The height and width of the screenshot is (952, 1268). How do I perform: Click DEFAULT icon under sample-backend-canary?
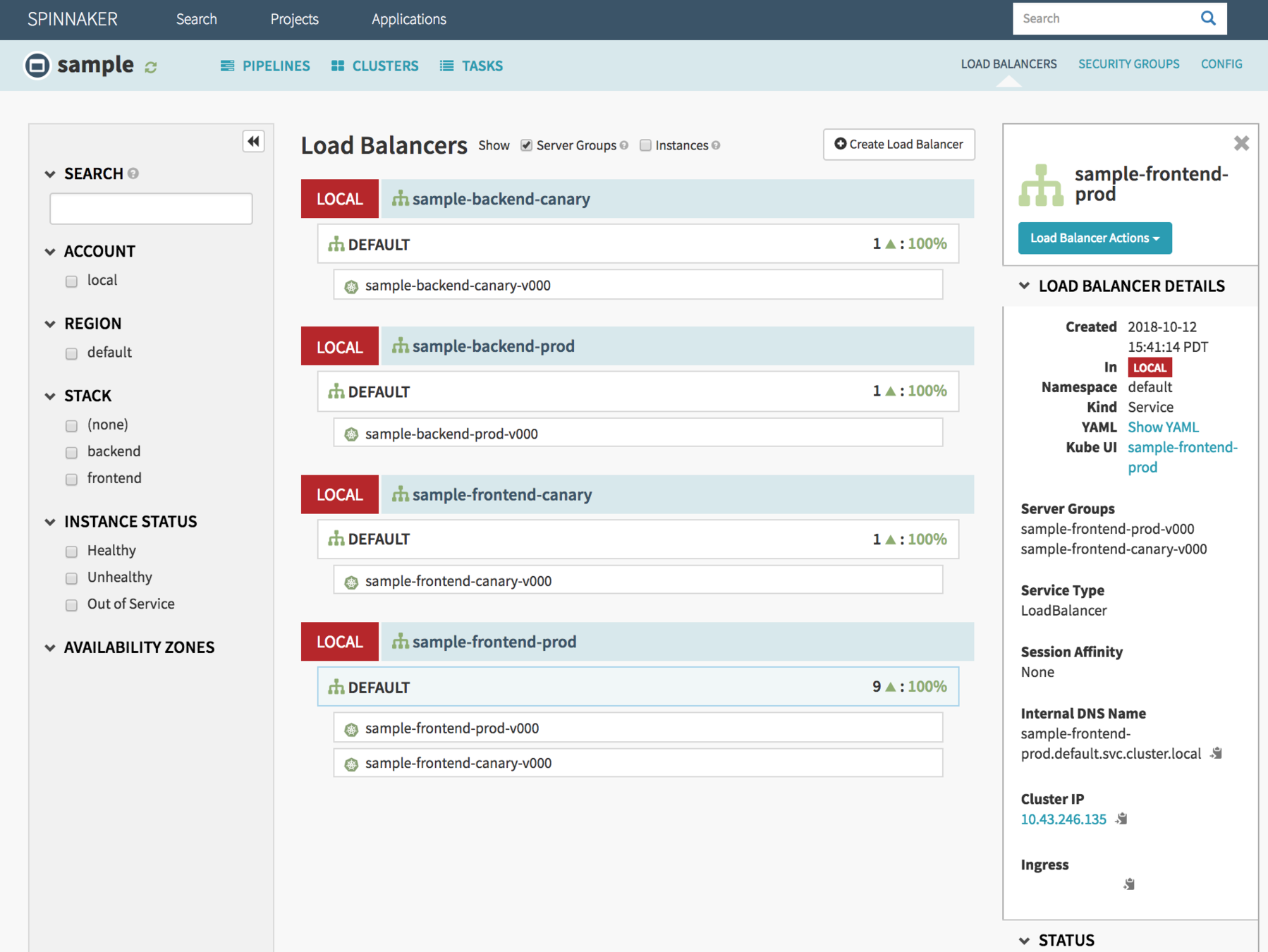coord(336,244)
